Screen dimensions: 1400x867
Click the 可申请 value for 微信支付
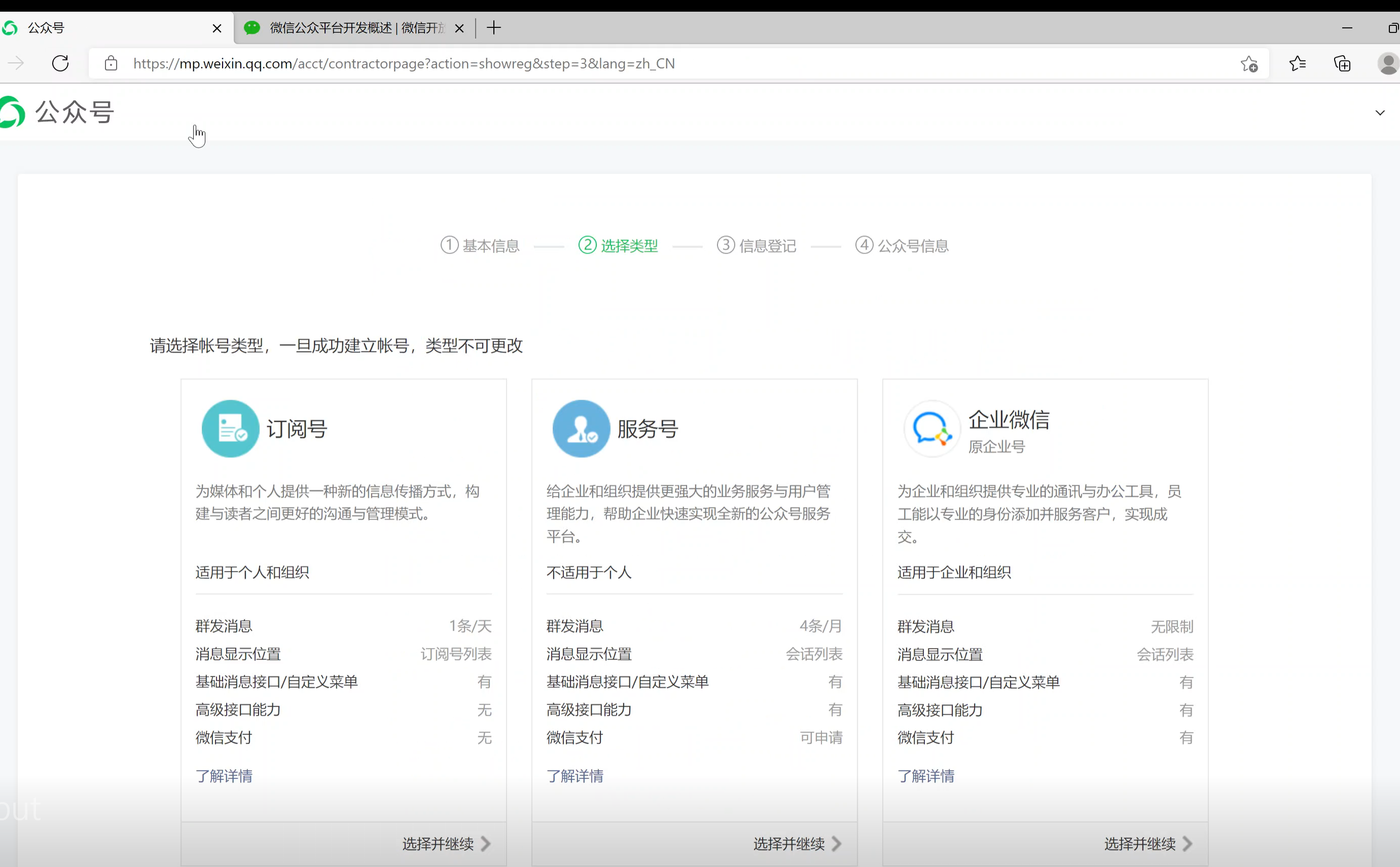tap(821, 737)
